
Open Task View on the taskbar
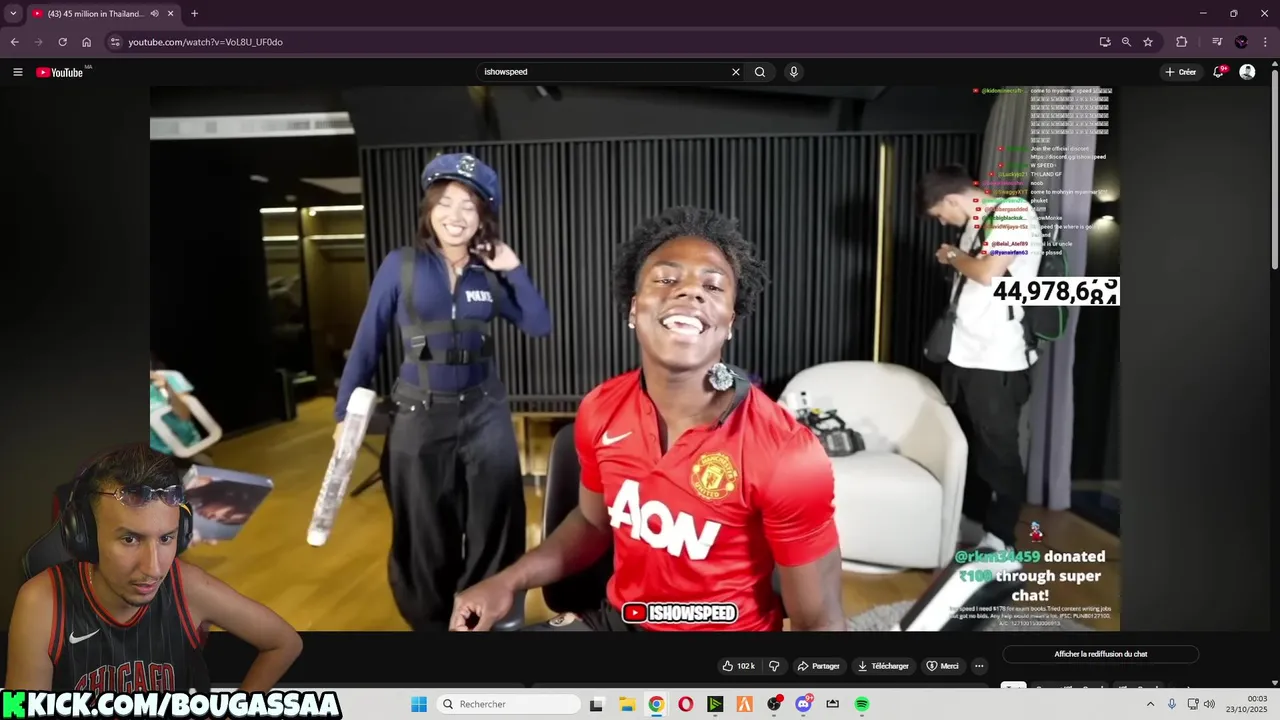[x=597, y=704]
